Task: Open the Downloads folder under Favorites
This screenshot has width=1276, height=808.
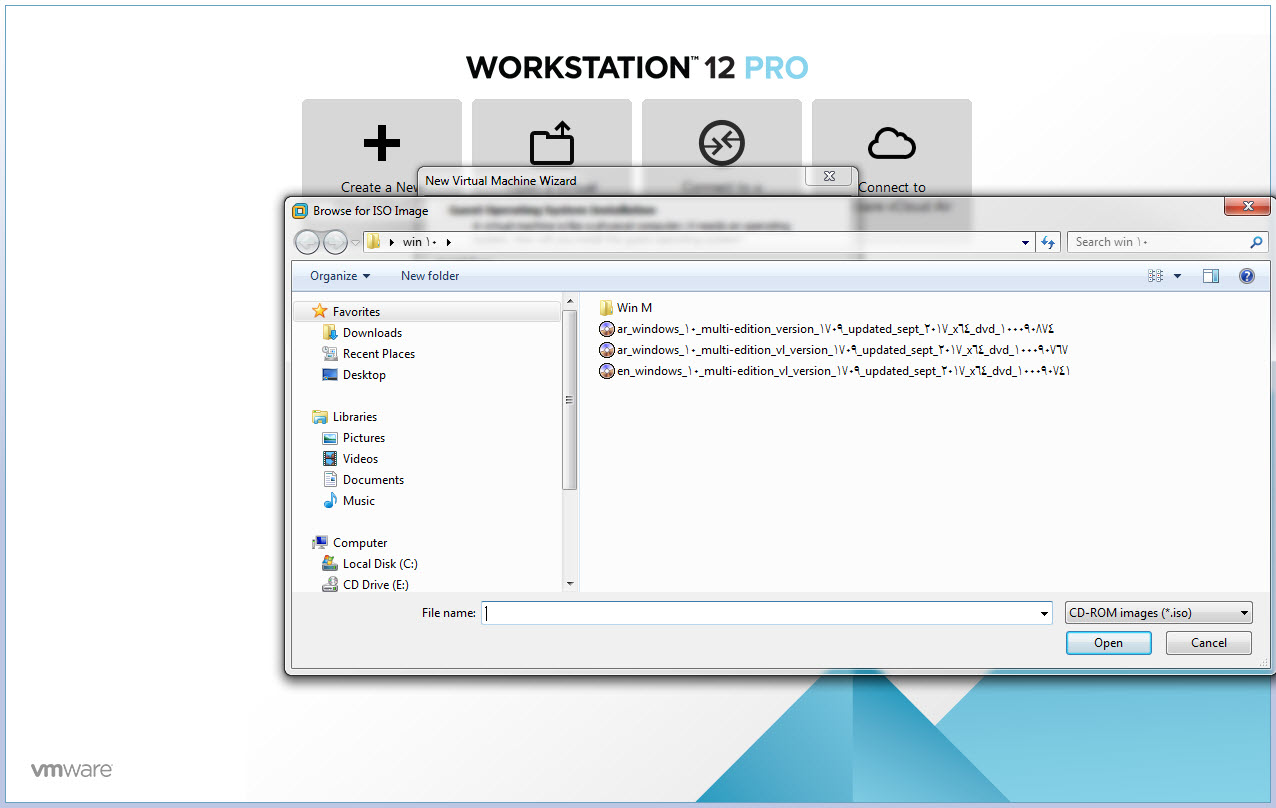Action: pyautogui.click(x=372, y=333)
